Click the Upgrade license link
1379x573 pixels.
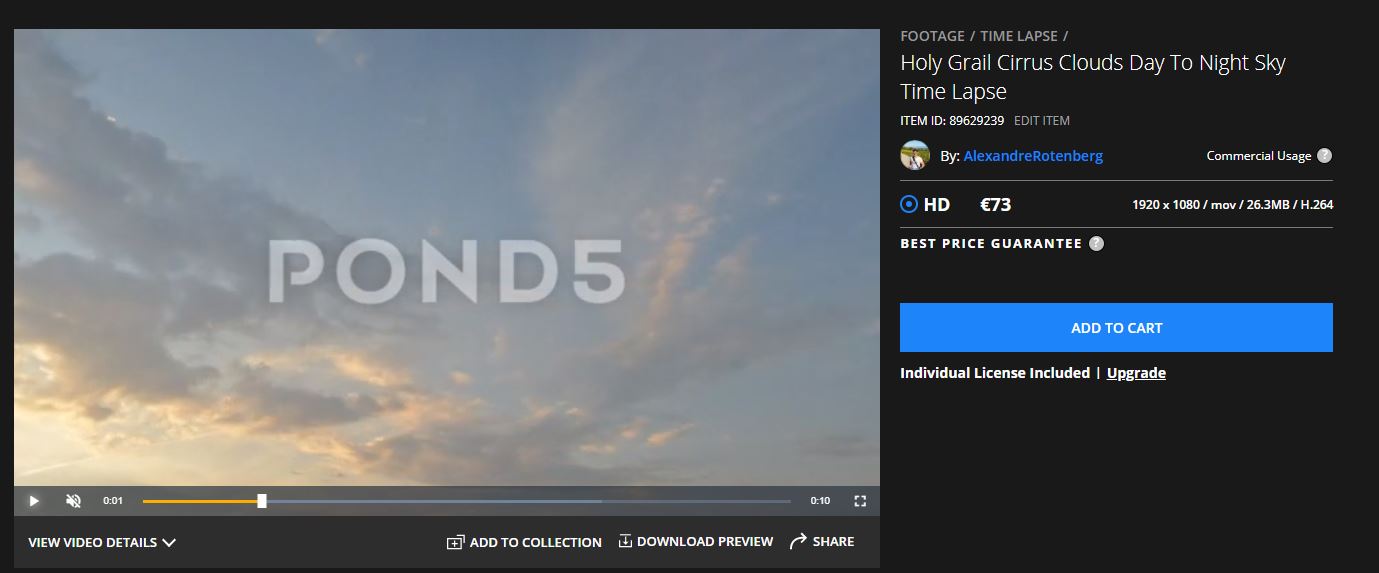click(x=1136, y=373)
